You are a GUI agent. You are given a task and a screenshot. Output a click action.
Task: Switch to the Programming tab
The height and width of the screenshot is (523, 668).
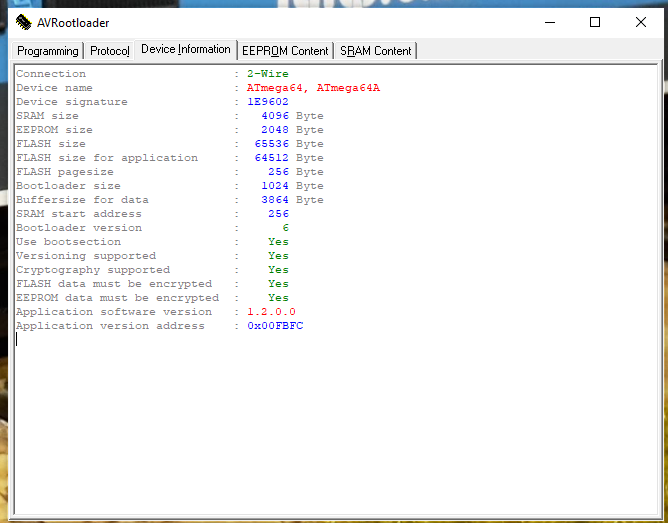coord(47,51)
